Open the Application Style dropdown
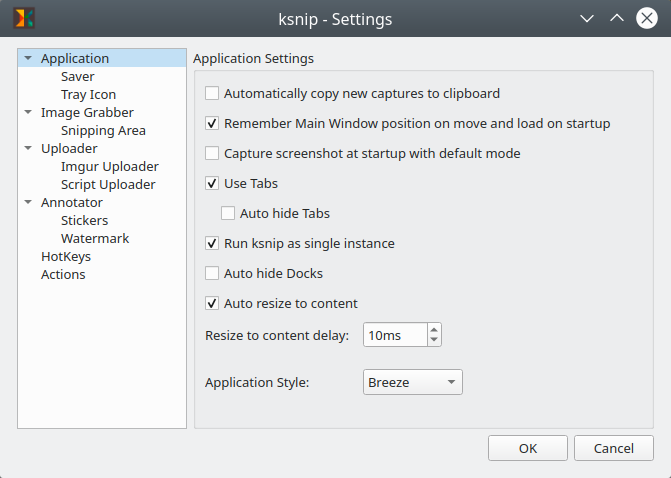Image resolution: width=671 pixels, height=478 pixels. tap(411, 382)
